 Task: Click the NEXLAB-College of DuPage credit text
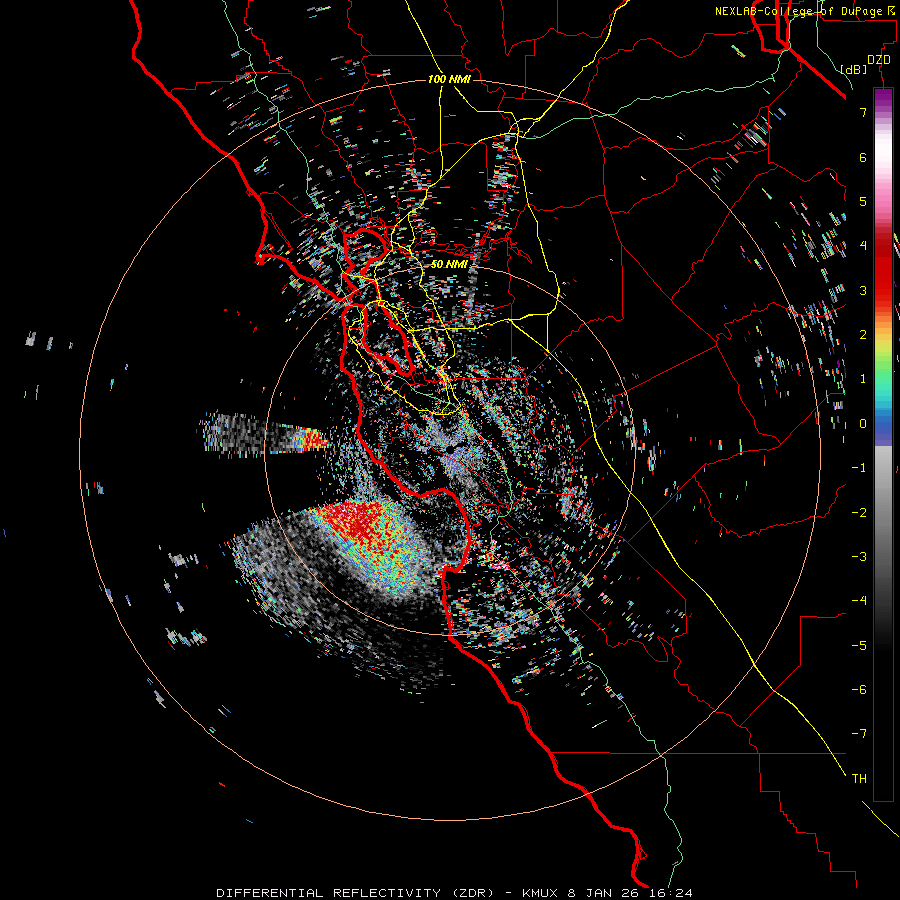pyautogui.click(x=806, y=11)
